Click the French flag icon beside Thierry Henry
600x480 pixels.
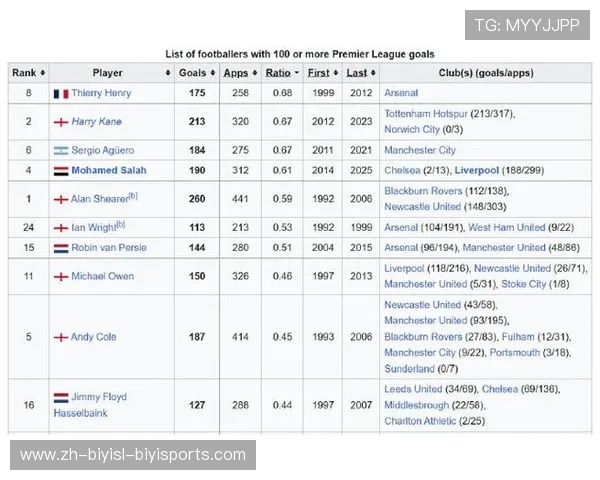(61, 93)
